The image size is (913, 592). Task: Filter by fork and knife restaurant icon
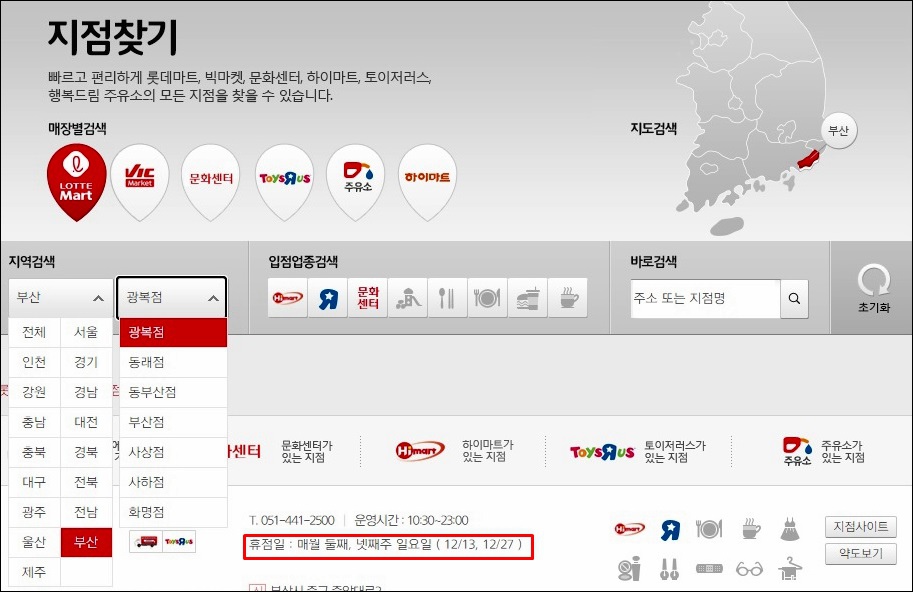coord(447,298)
